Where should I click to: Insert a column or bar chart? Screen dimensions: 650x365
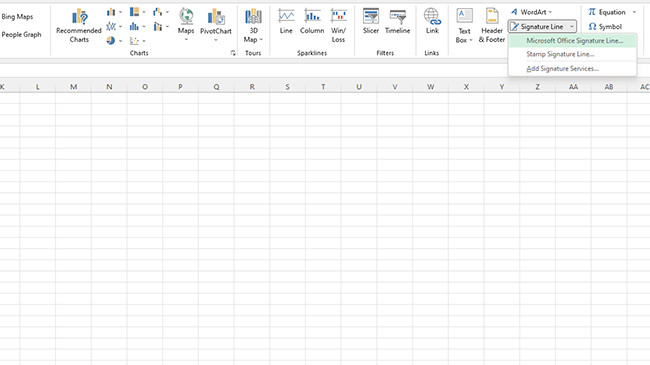pos(111,12)
